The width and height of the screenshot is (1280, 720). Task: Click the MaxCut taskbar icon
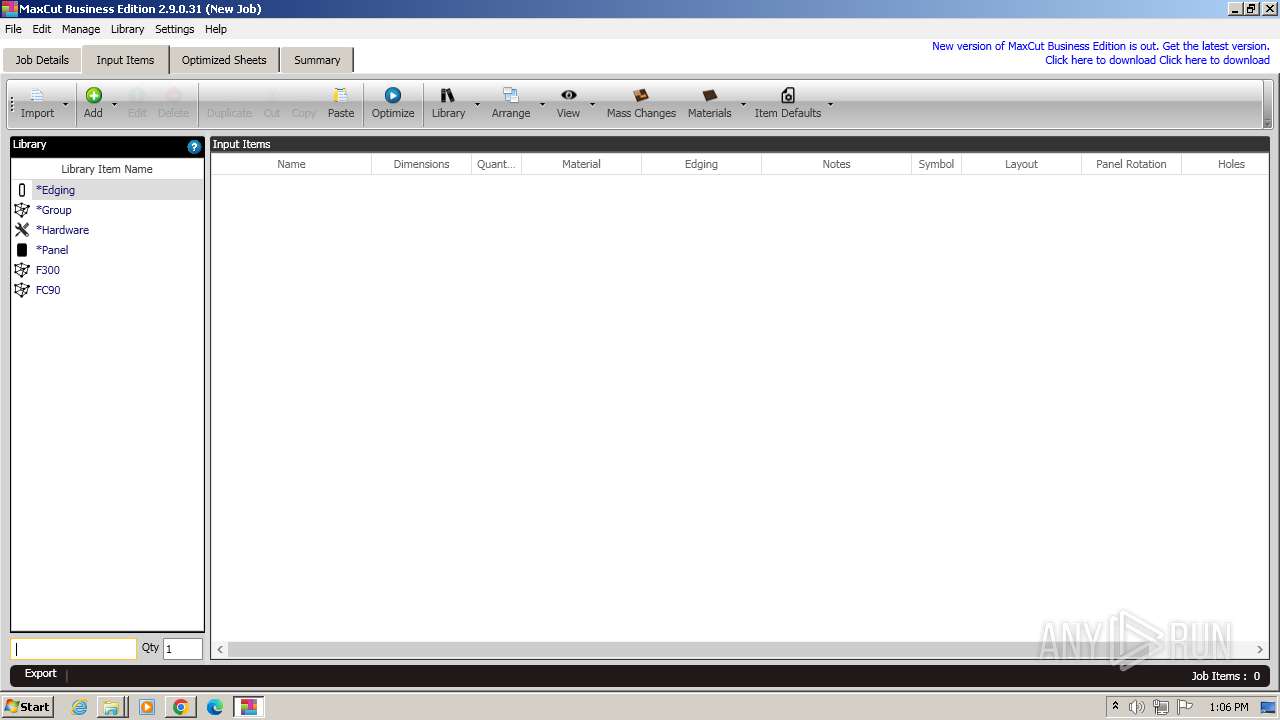click(248, 707)
